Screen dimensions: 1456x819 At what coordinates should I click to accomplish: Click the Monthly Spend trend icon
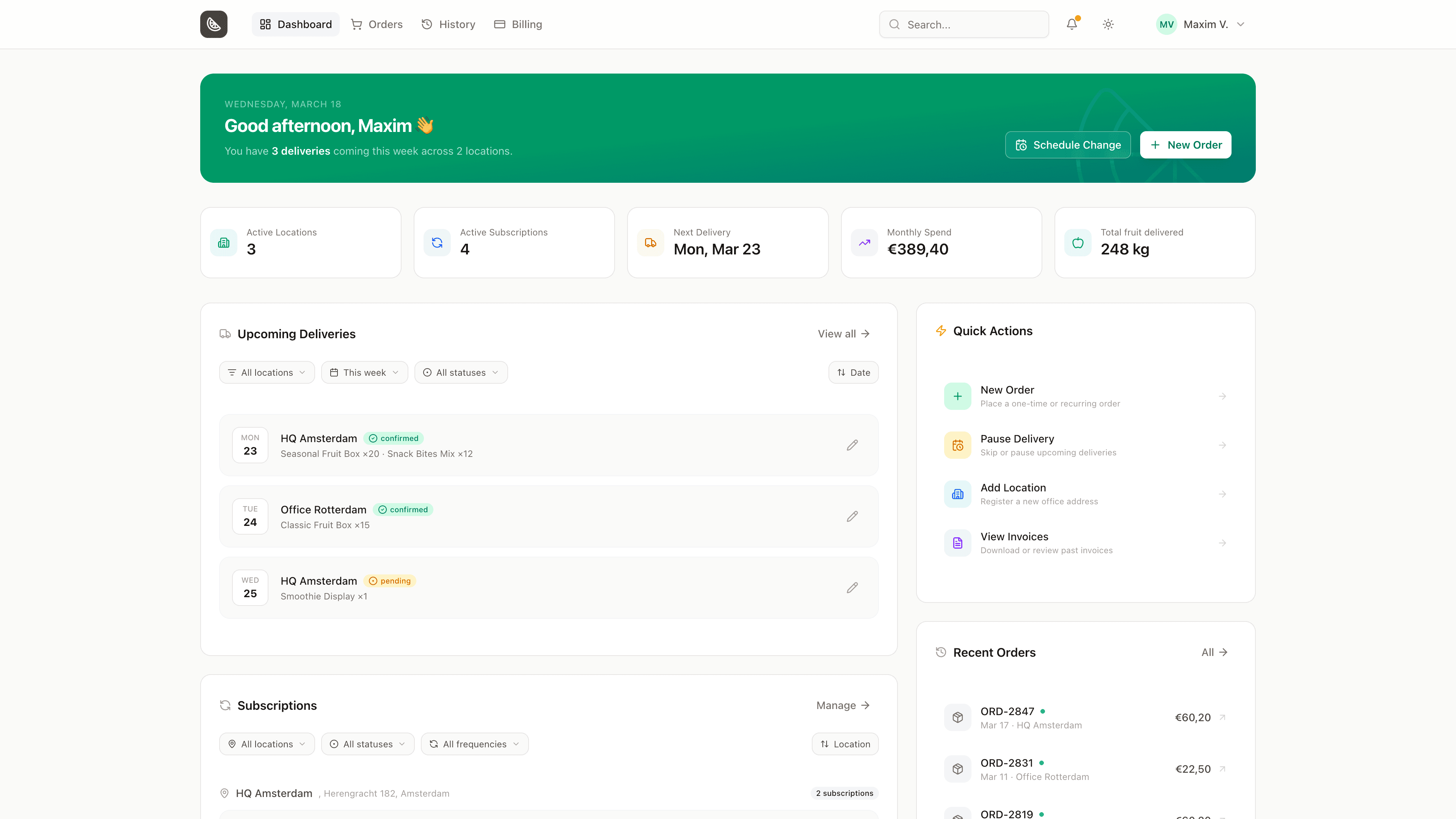tap(864, 243)
